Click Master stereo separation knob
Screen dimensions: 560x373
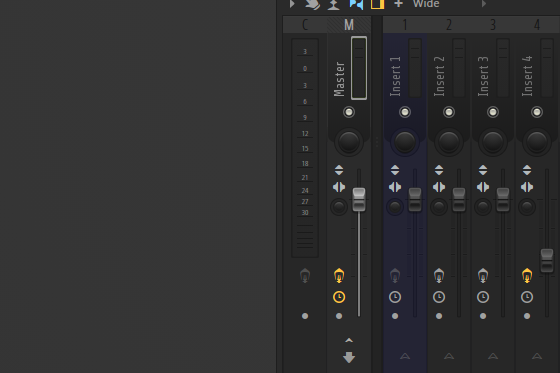pos(339,207)
